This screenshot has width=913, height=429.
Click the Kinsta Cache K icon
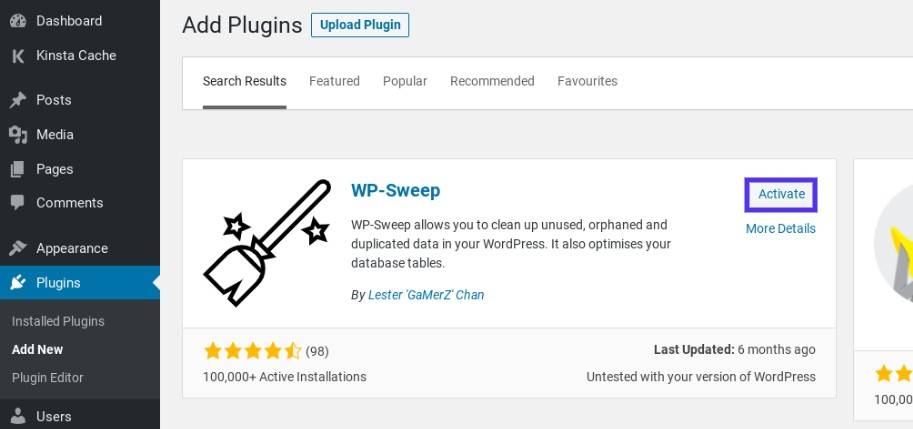pos(17,56)
